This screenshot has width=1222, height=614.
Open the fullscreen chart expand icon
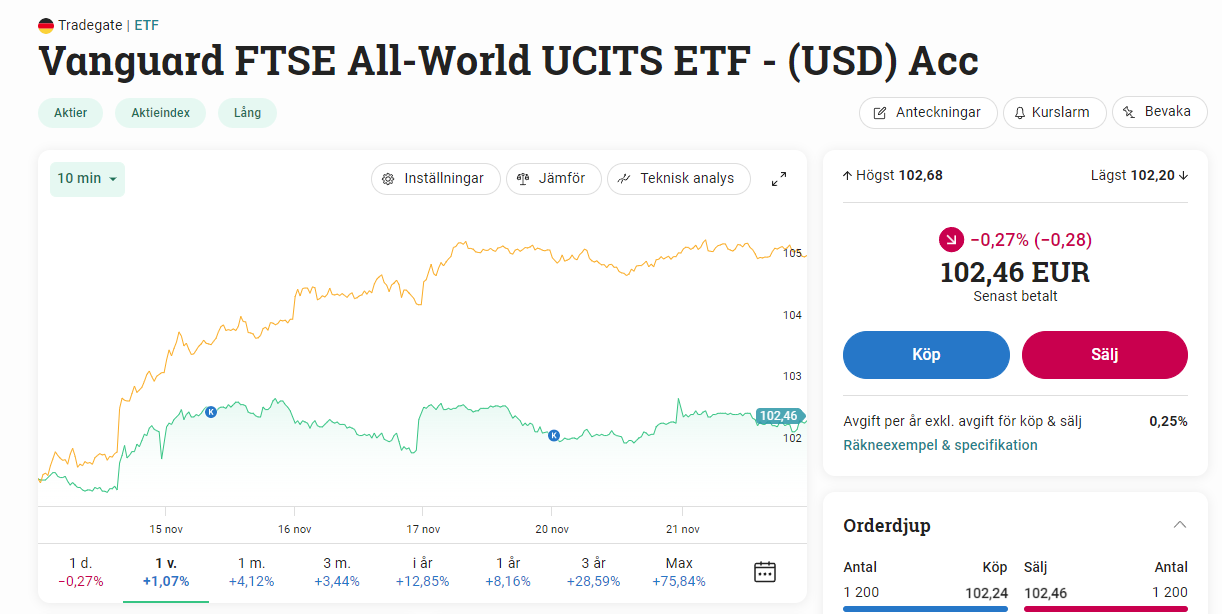779,179
